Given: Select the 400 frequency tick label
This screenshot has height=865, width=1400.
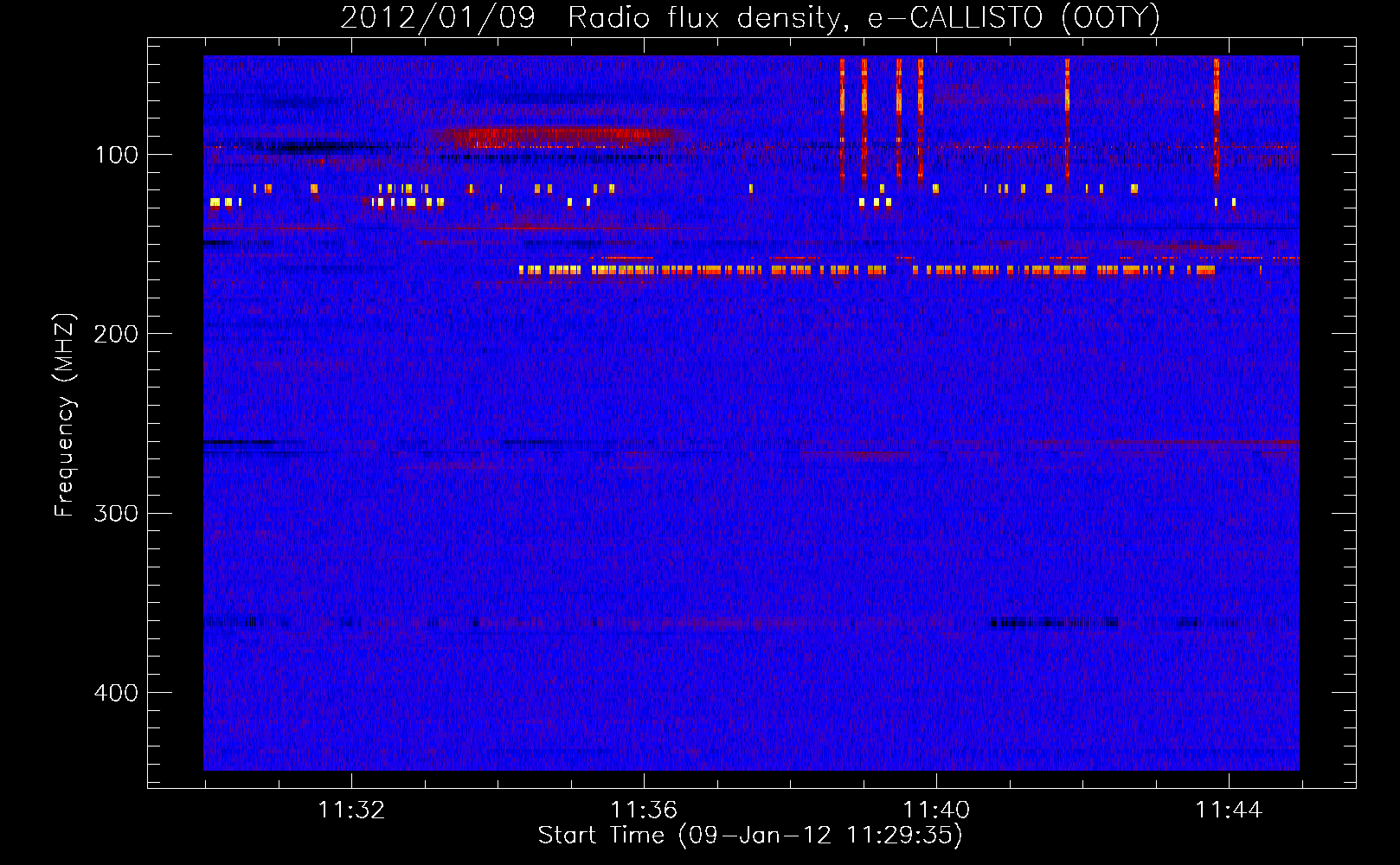Looking at the screenshot, I should (x=116, y=693).
